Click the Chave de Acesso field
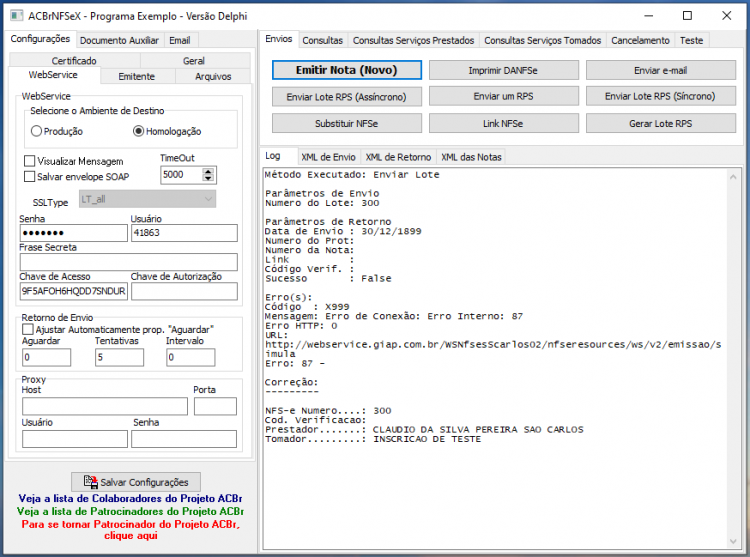This screenshot has height=557, width=750. 74,291
